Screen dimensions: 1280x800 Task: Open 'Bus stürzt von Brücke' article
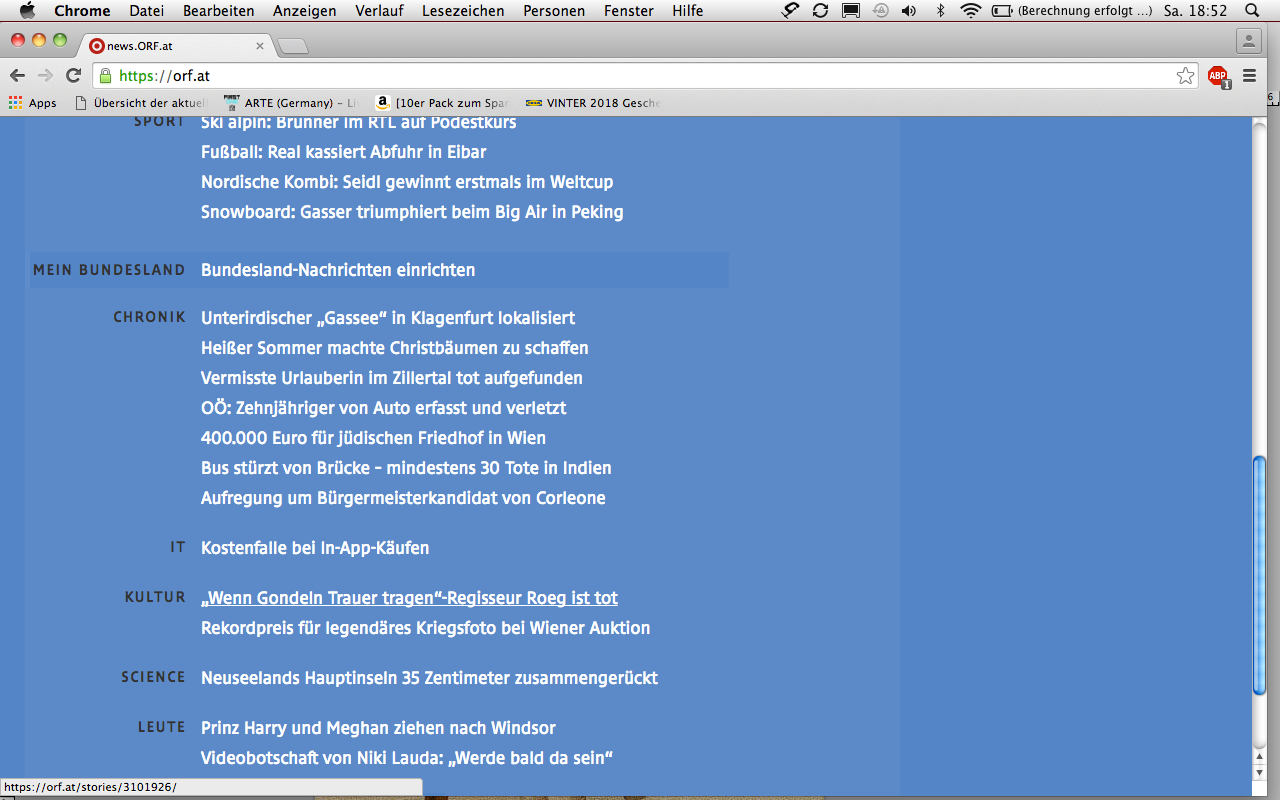click(x=406, y=468)
